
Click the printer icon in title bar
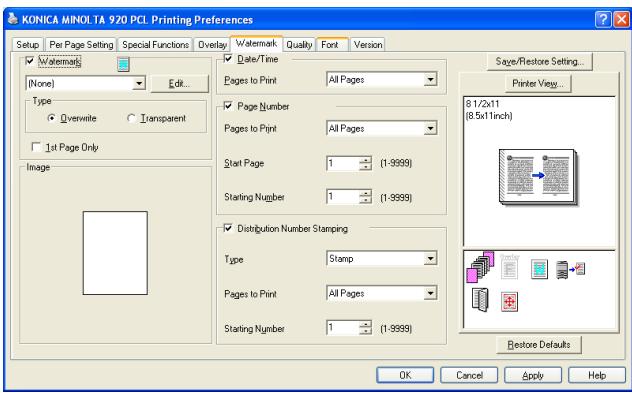(13, 19)
